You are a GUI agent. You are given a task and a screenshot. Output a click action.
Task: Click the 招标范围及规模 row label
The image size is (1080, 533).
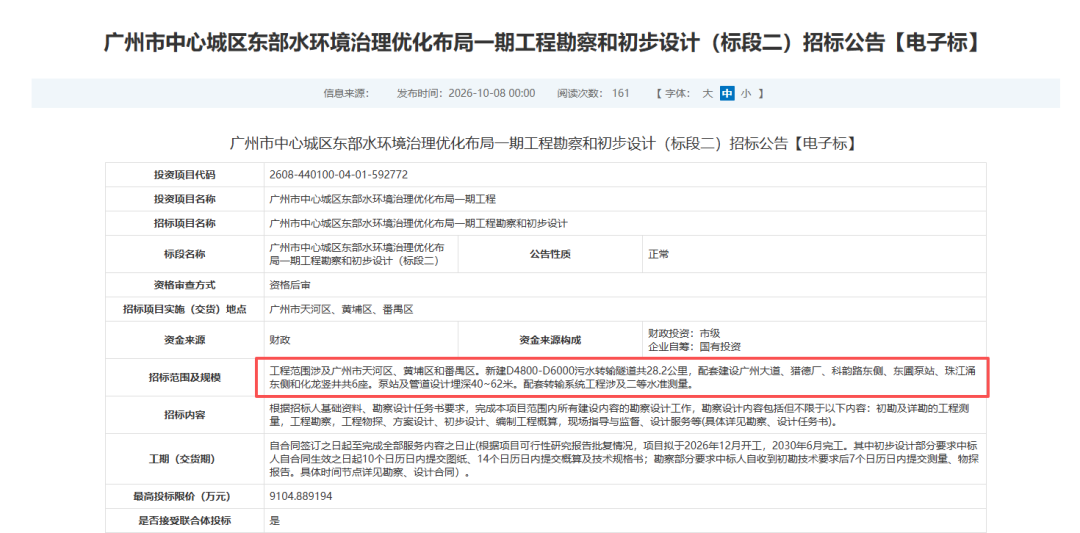pyautogui.click(x=185, y=377)
